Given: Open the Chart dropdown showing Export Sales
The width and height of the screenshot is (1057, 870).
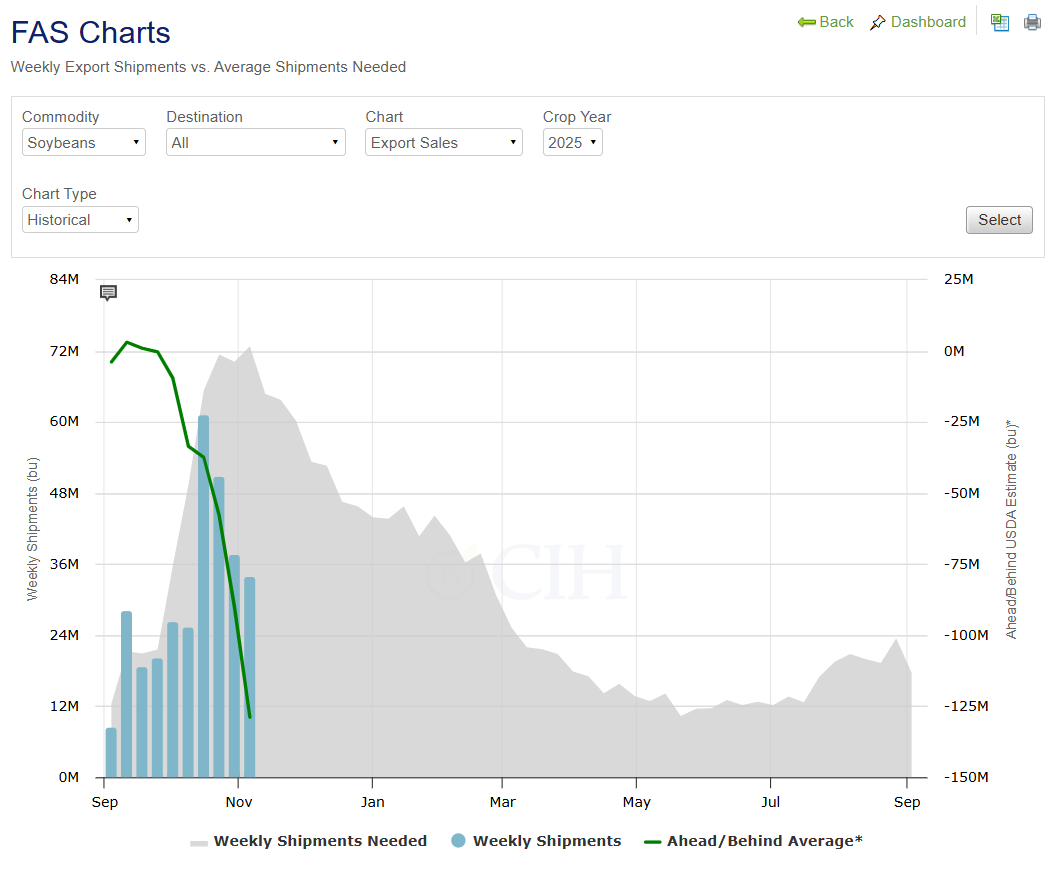Looking at the screenshot, I should tap(444, 143).
